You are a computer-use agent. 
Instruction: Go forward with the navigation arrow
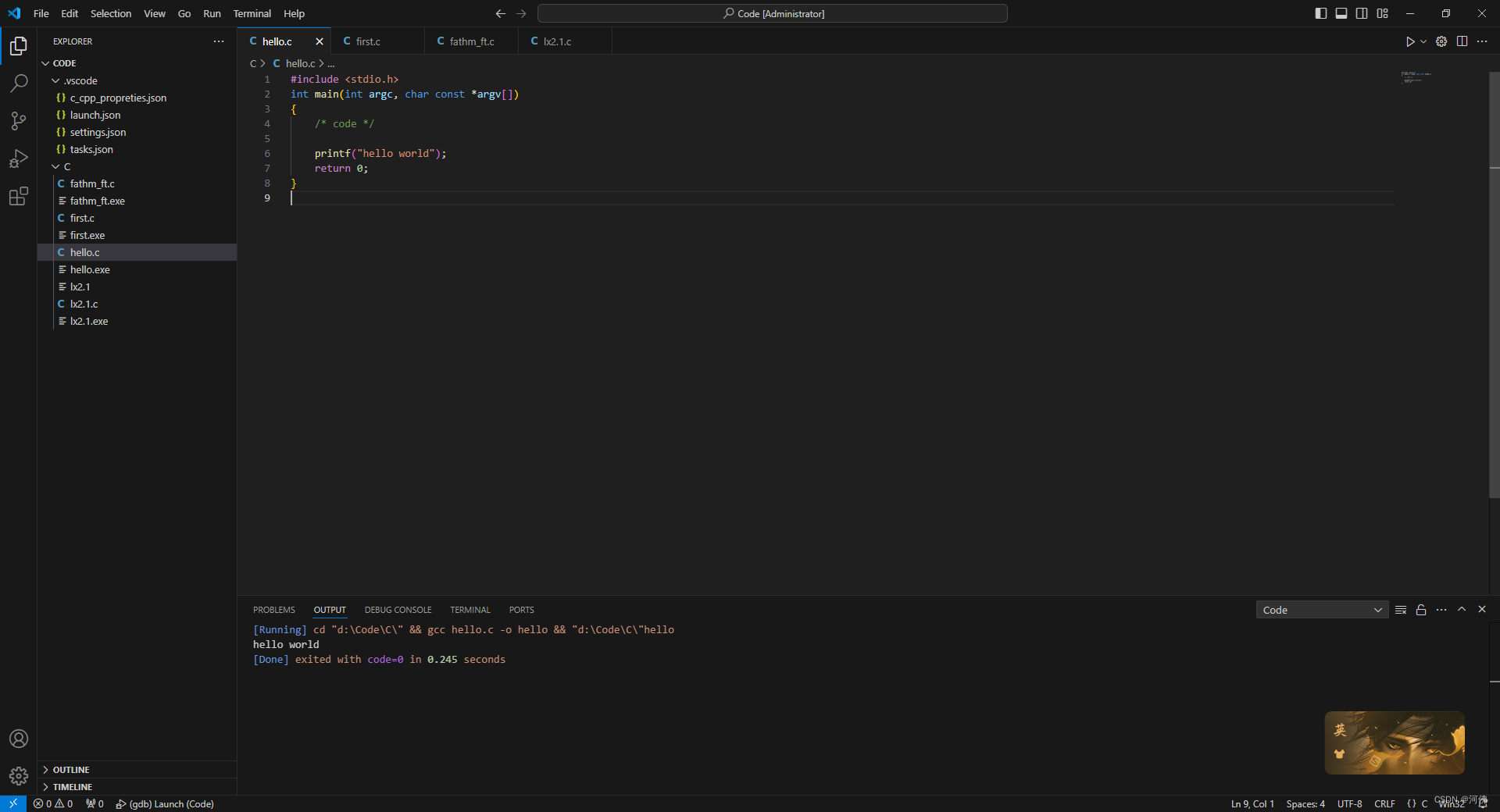pyautogui.click(x=521, y=13)
